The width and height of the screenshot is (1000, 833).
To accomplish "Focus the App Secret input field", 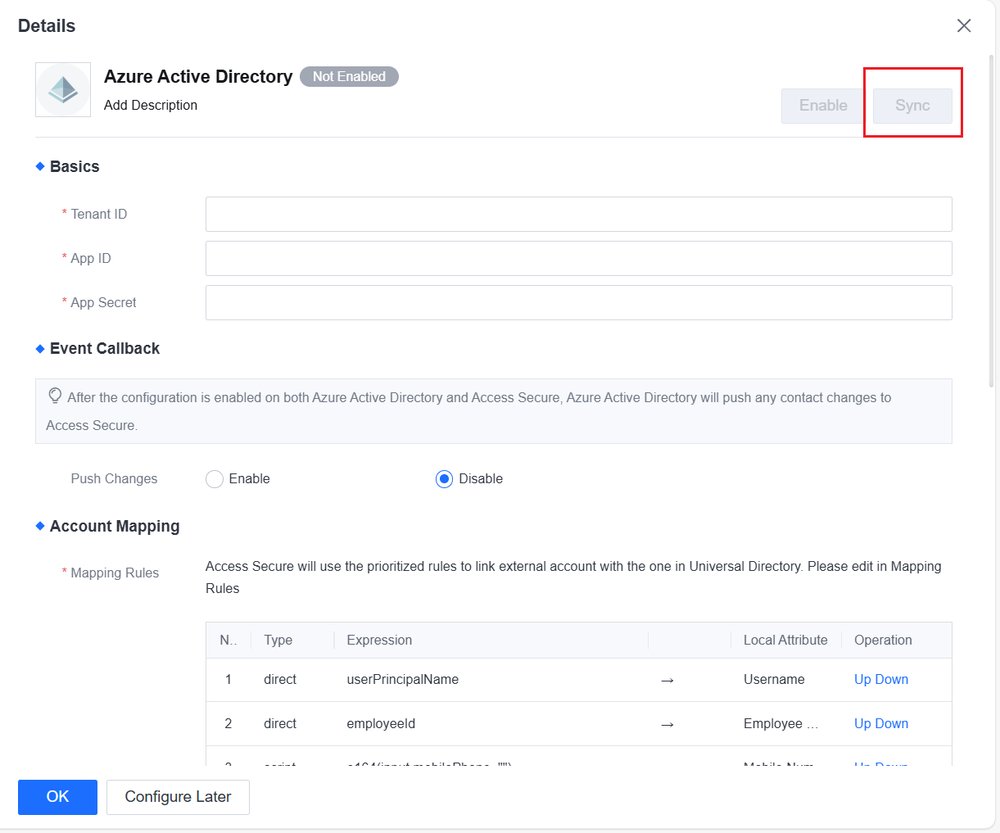I will (578, 302).
